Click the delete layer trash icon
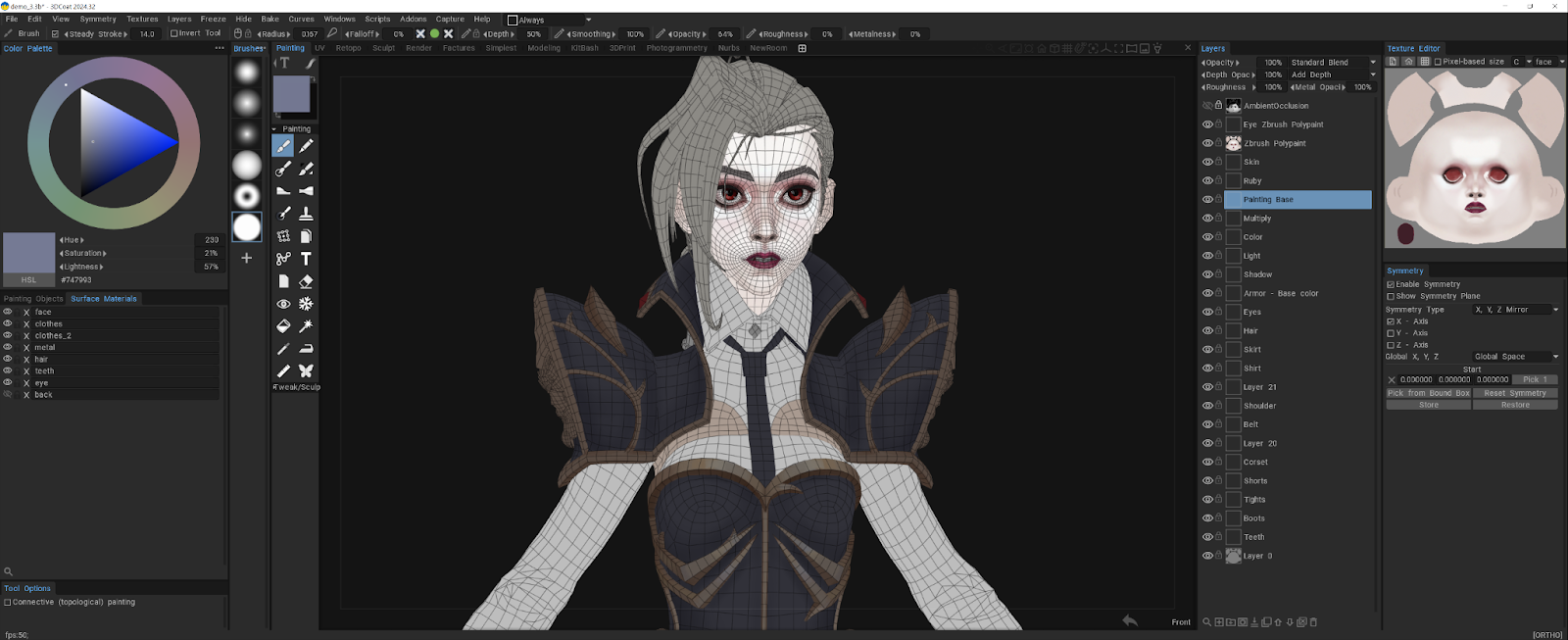1568x640 pixels. click(1313, 622)
